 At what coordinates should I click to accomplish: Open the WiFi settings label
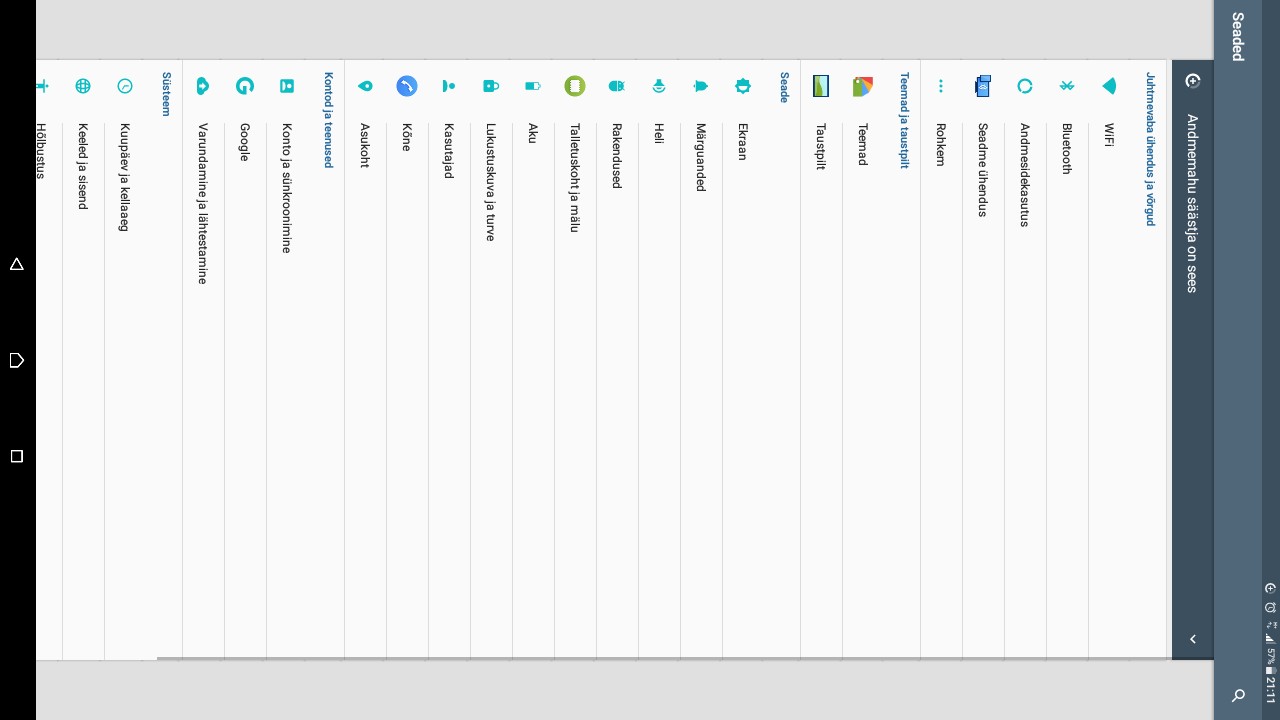coord(1109,135)
